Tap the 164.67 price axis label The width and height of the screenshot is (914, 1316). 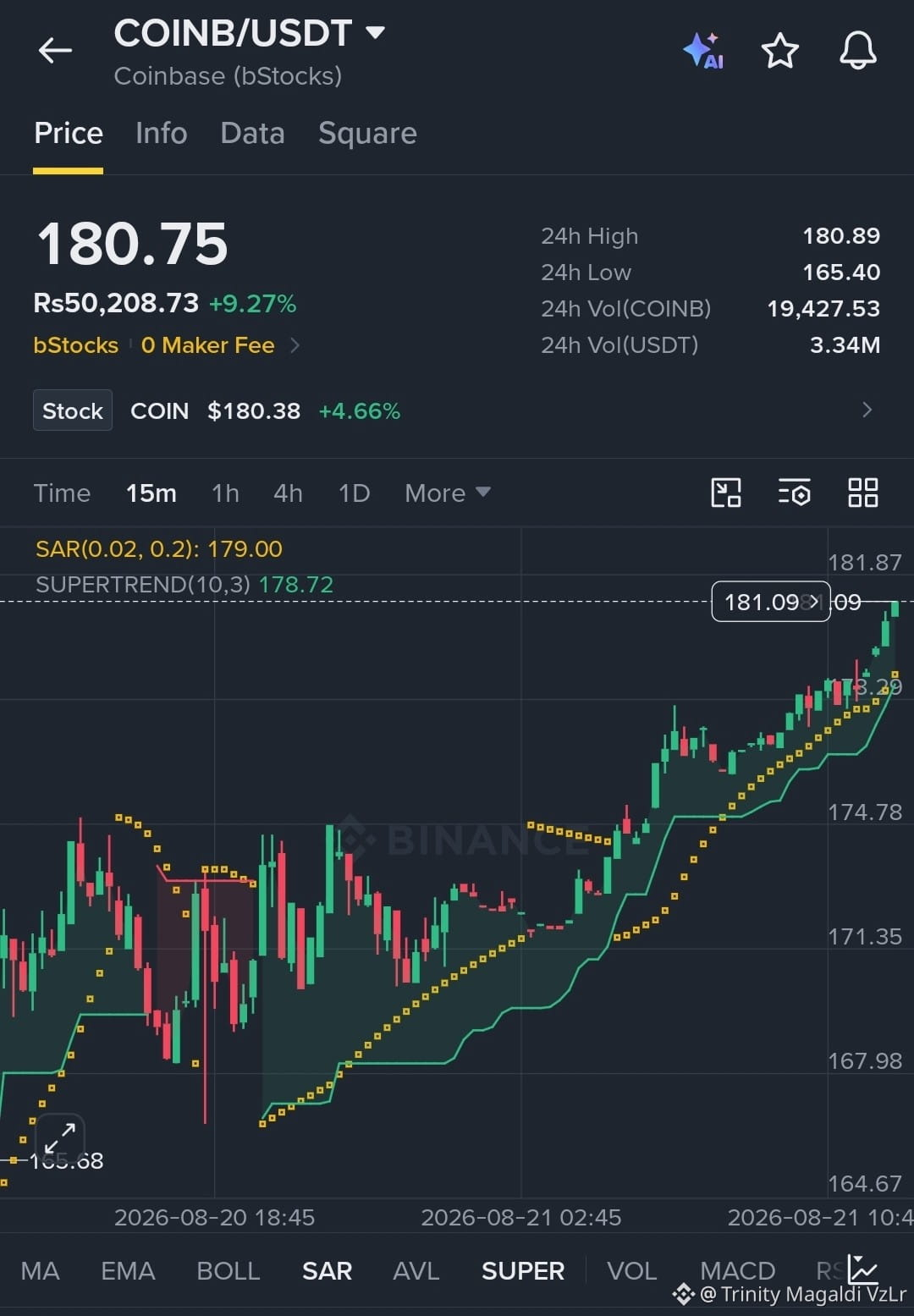point(865,1183)
